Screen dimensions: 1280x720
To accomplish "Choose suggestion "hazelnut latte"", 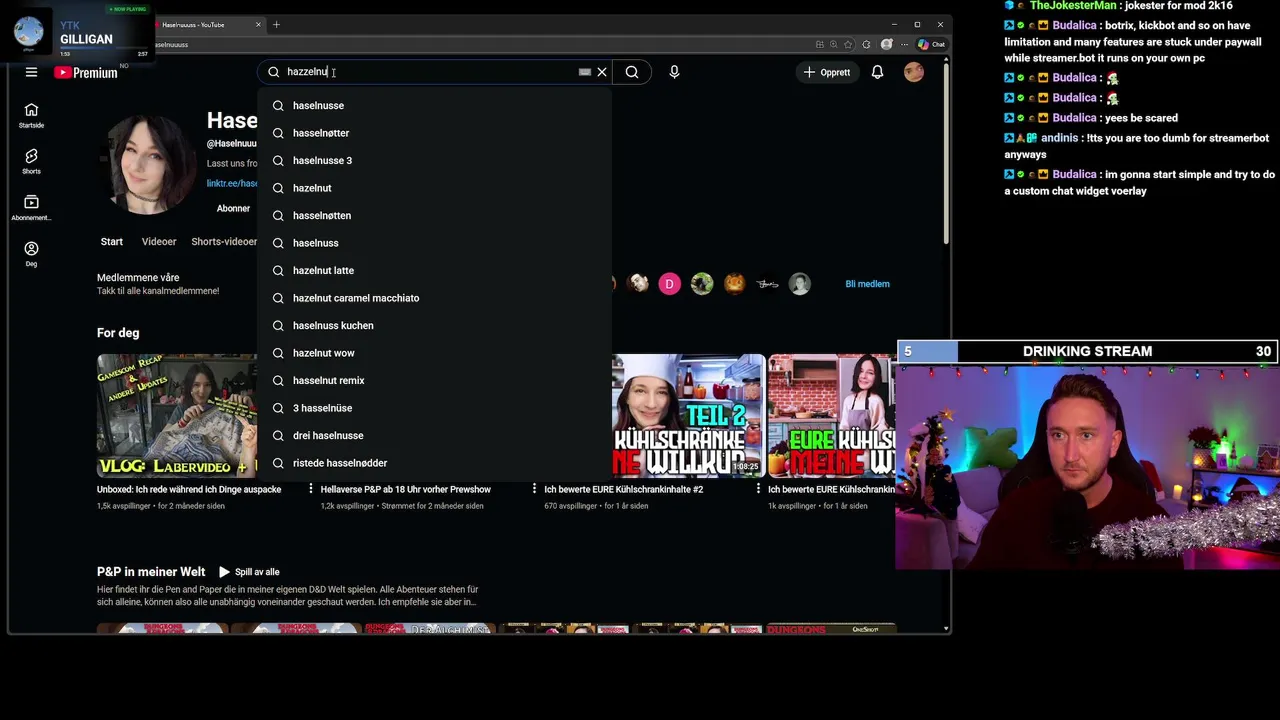I will point(434,270).
